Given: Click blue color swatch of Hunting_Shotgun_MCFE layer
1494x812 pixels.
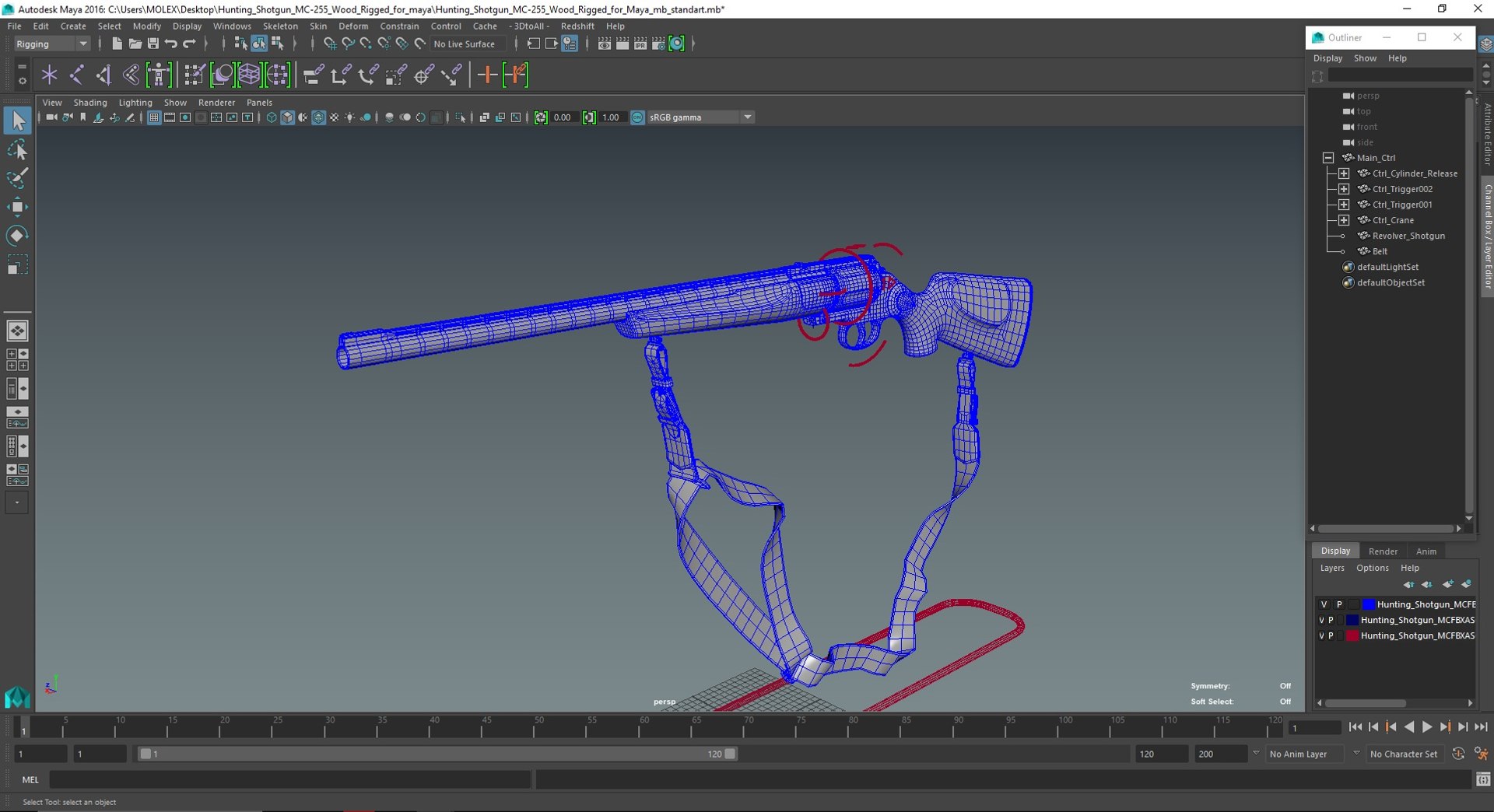Looking at the screenshot, I should tap(1369, 604).
